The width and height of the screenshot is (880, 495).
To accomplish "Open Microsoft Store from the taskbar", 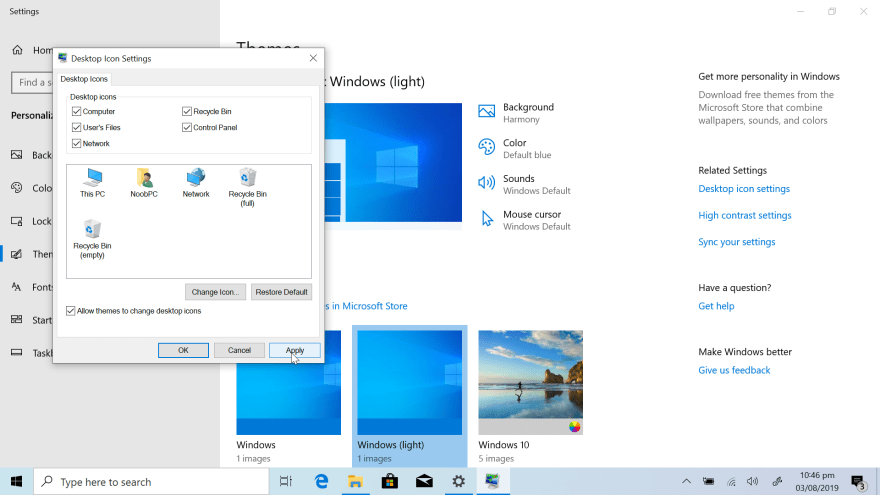I will pos(389,482).
